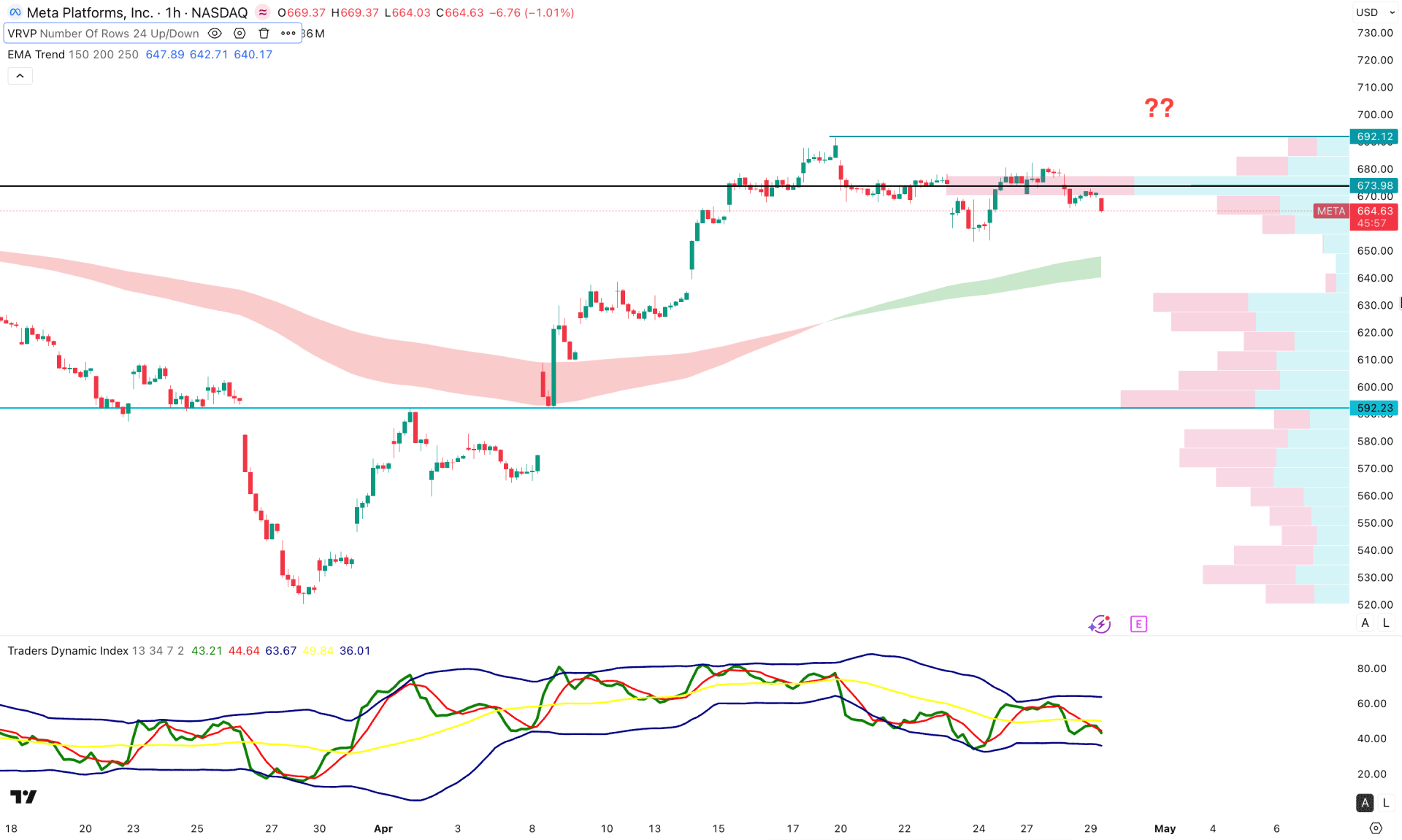
Task: Open VRVP more options menu
Action: [x=288, y=34]
